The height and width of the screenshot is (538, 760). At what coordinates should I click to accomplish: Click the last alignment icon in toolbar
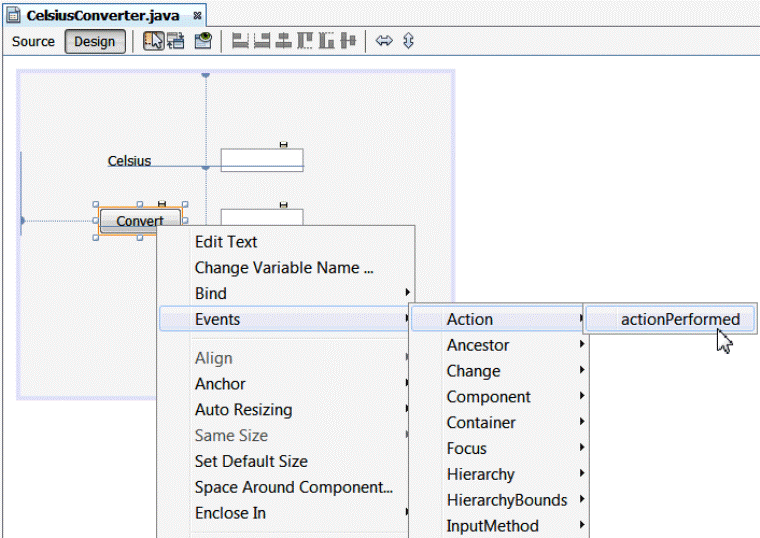pyautogui.click(x=348, y=41)
